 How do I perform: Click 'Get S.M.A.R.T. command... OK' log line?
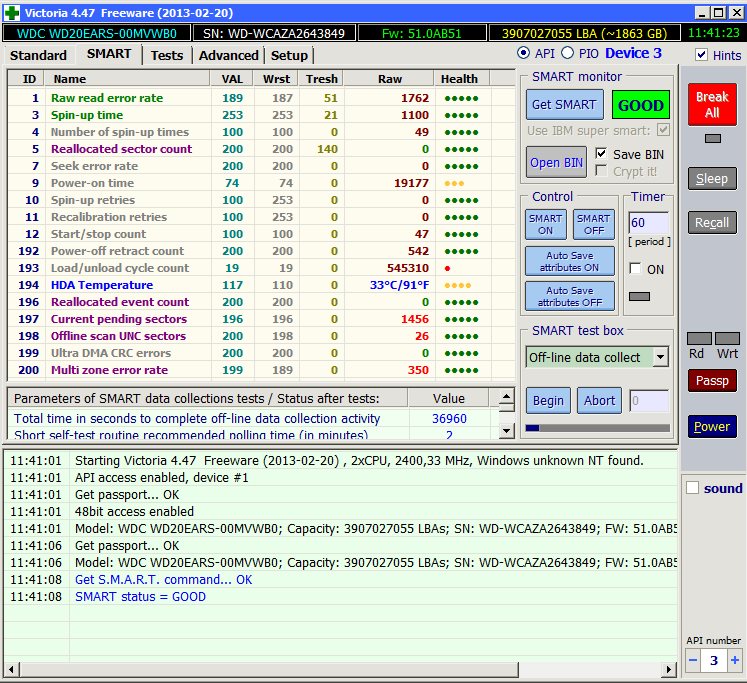(163, 580)
